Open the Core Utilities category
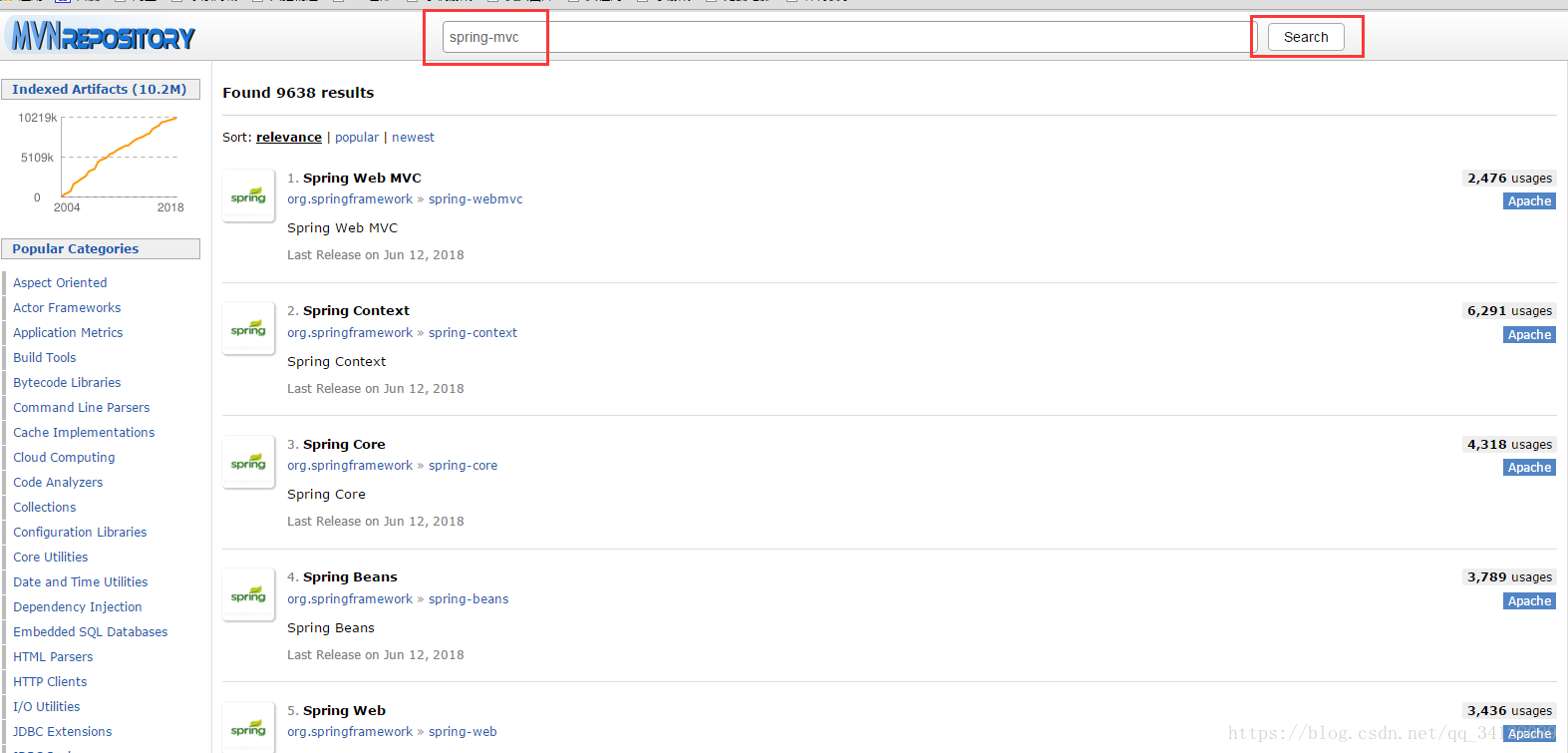The height and width of the screenshot is (753, 1568). (51, 558)
